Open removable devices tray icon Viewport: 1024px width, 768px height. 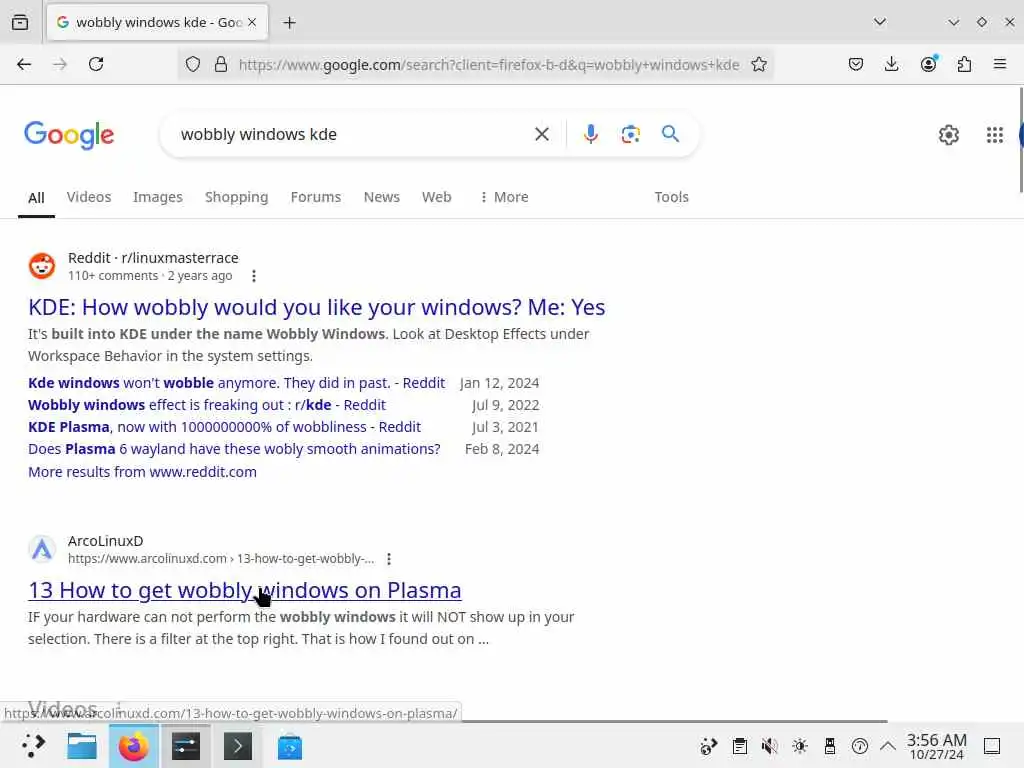[829, 746]
